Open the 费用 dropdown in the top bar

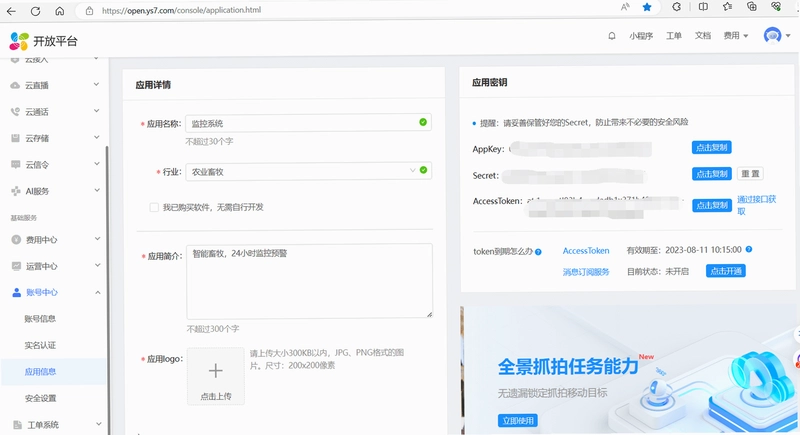[736, 36]
